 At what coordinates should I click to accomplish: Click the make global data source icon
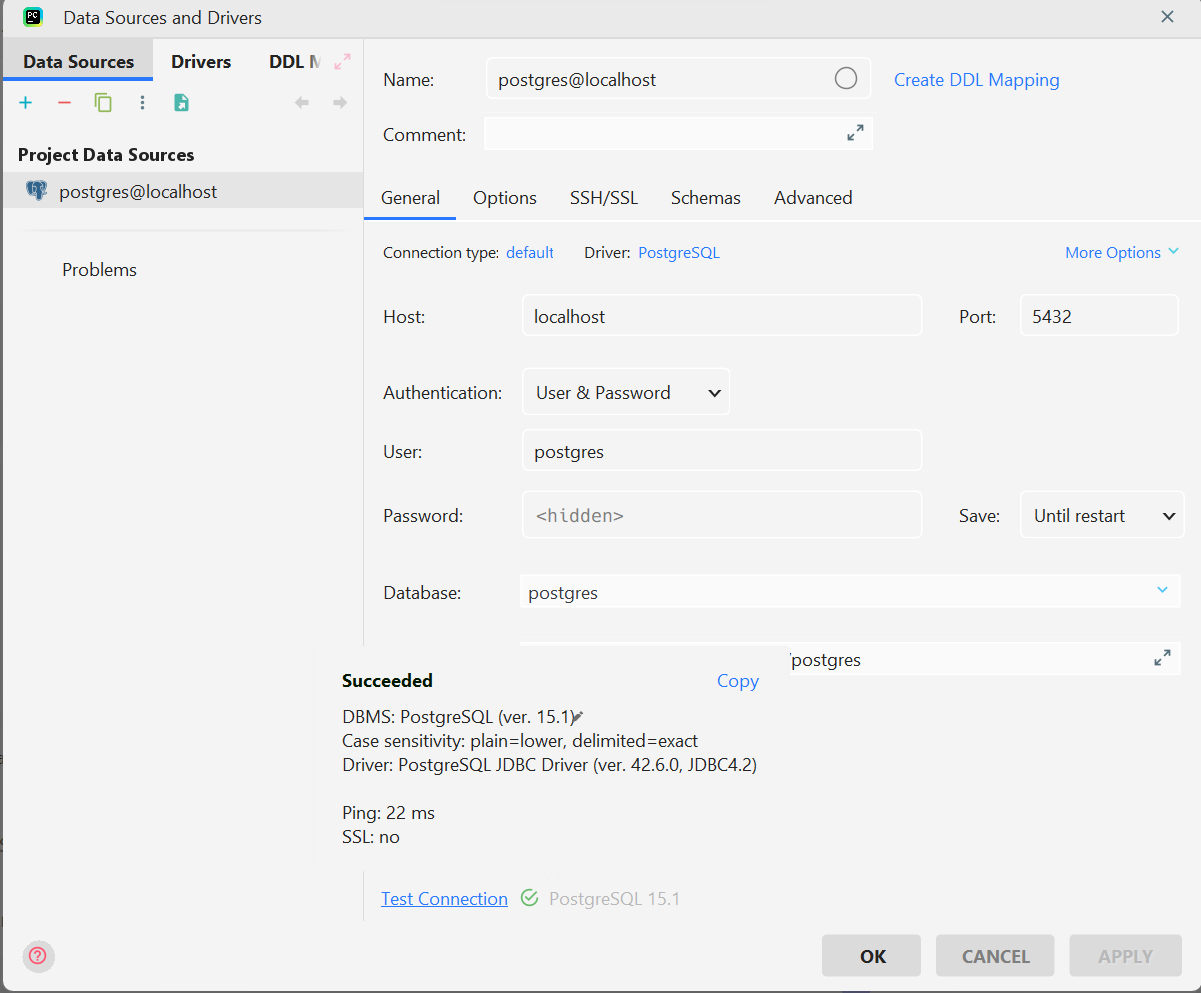click(181, 103)
